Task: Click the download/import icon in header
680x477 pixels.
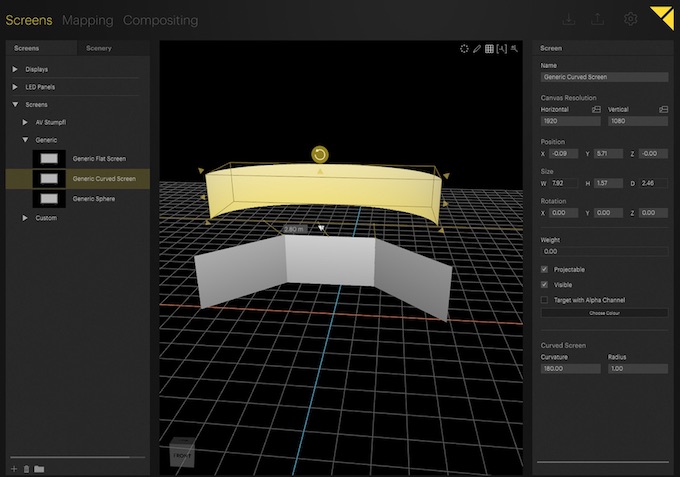Action: coord(569,19)
